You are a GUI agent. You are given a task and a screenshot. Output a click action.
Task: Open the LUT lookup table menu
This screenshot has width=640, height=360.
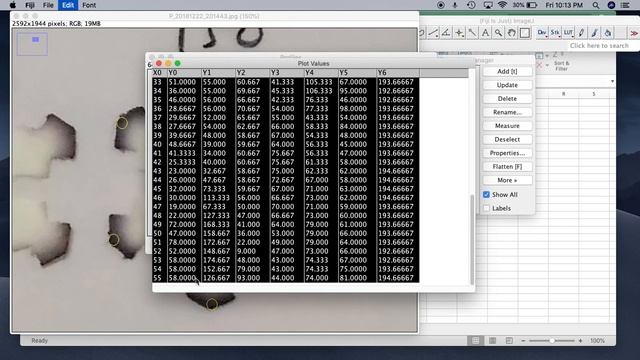click(x=568, y=33)
